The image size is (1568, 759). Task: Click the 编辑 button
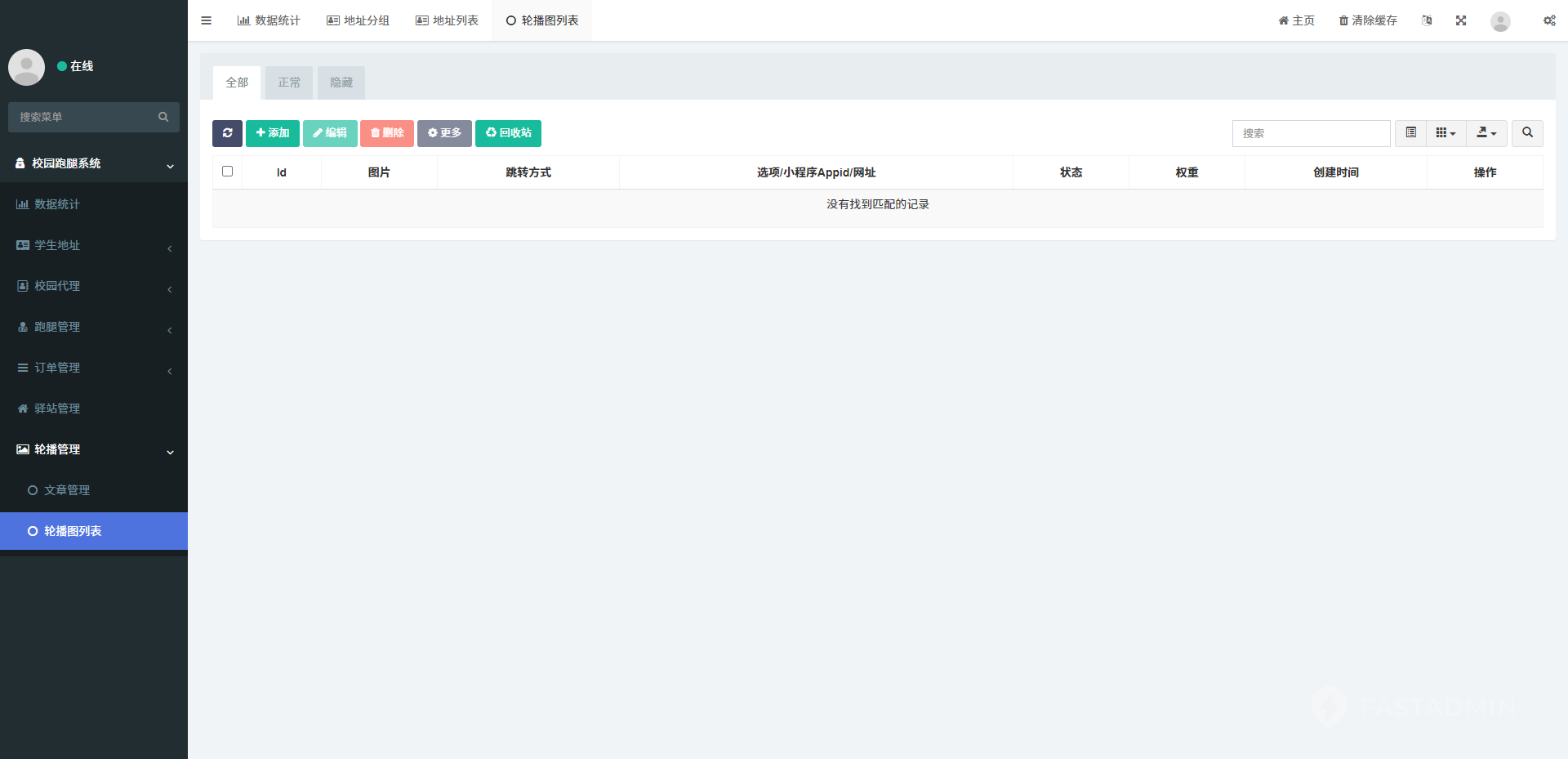(330, 133)
